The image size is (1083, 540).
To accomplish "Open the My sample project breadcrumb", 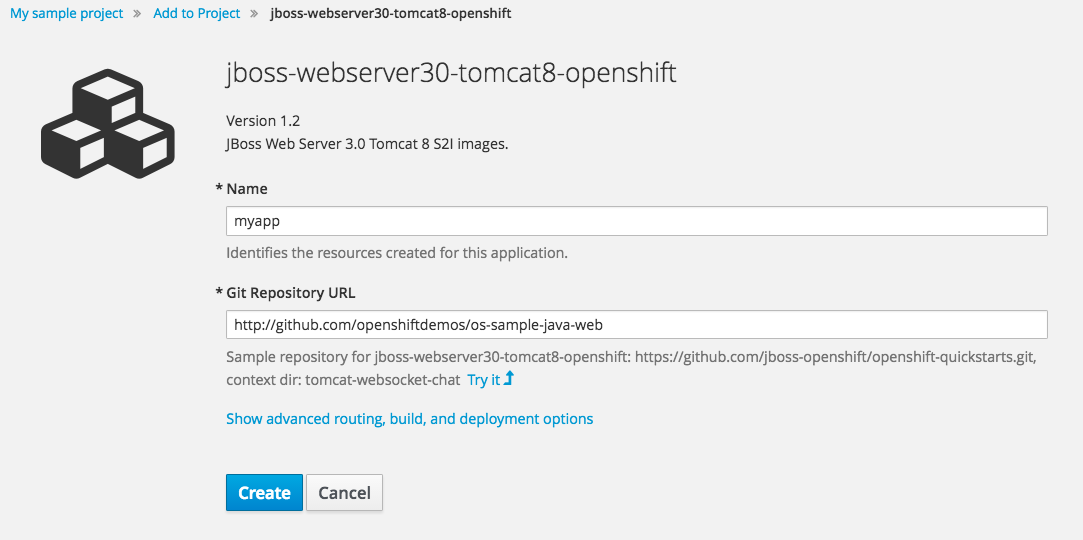I will [67, 14].
